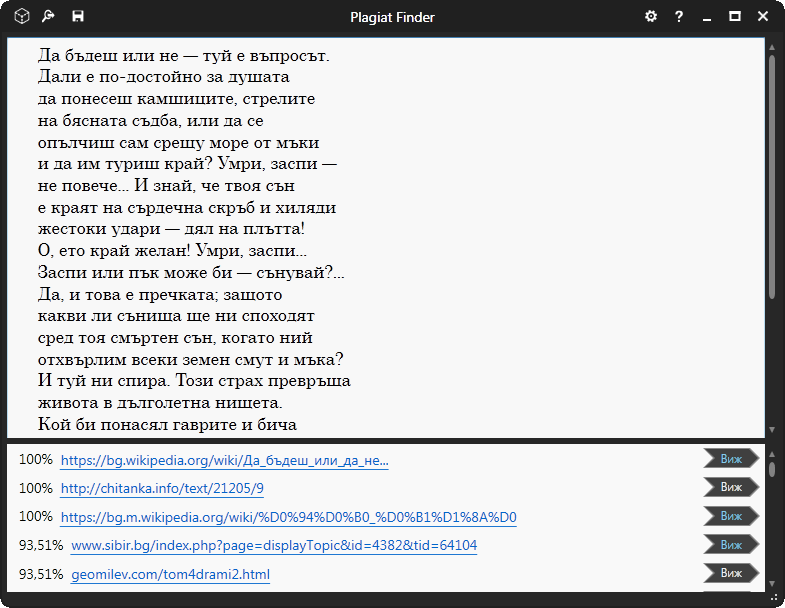Click the results list scrollbar thumb
This screenshot has height=608, width=785.
click(772, 469)
